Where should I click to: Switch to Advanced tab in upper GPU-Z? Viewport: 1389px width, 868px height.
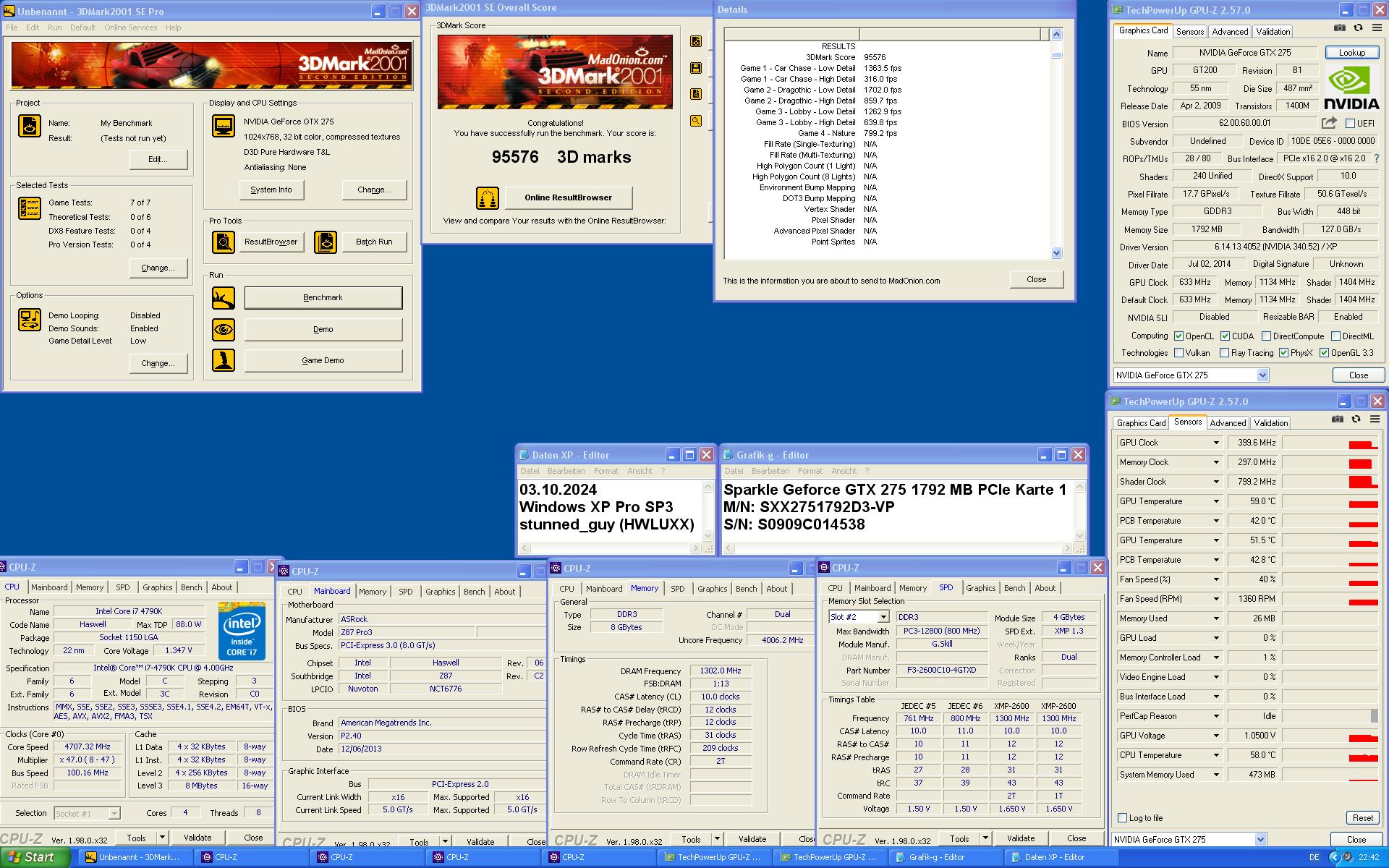tap(1230, 32)
